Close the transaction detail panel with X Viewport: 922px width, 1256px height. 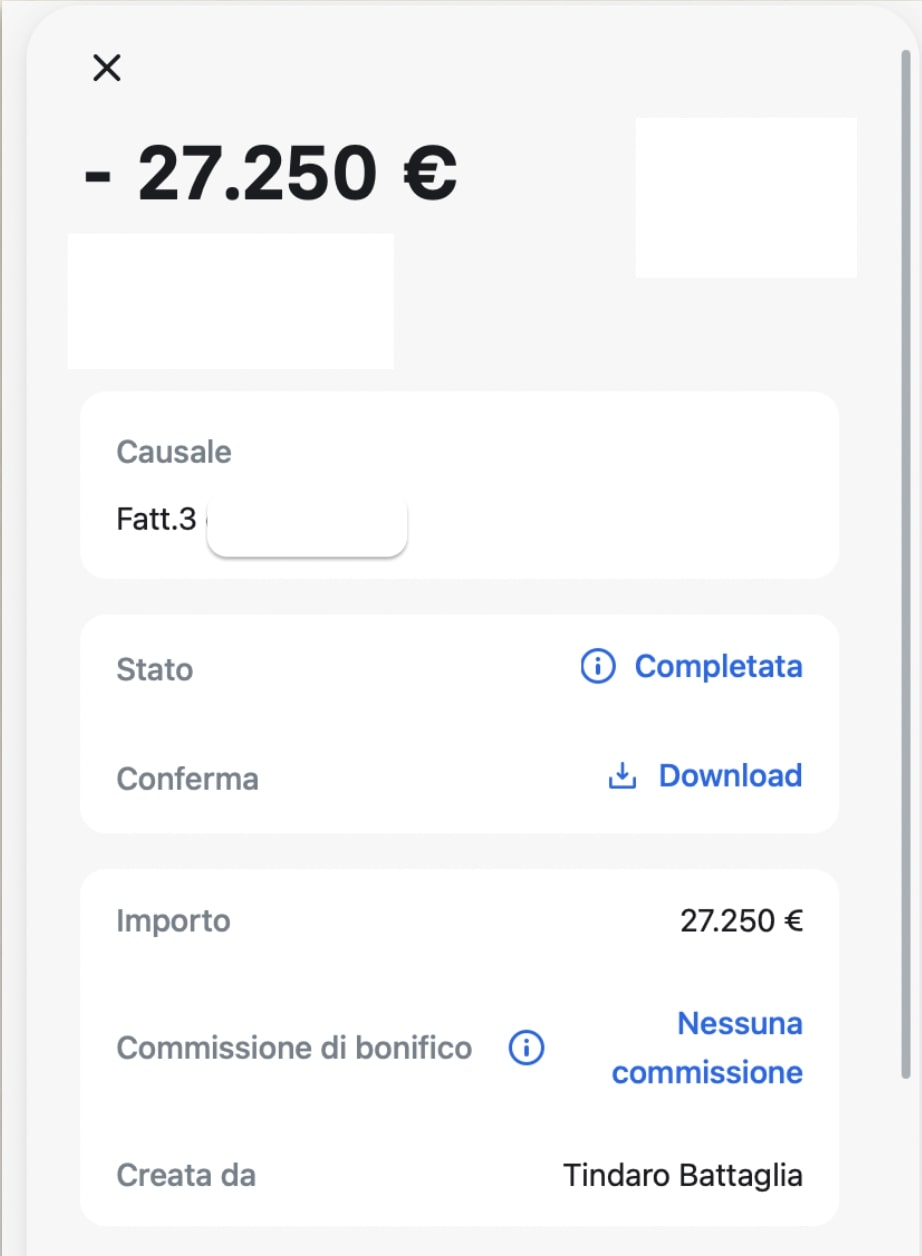tap(106, 68)
